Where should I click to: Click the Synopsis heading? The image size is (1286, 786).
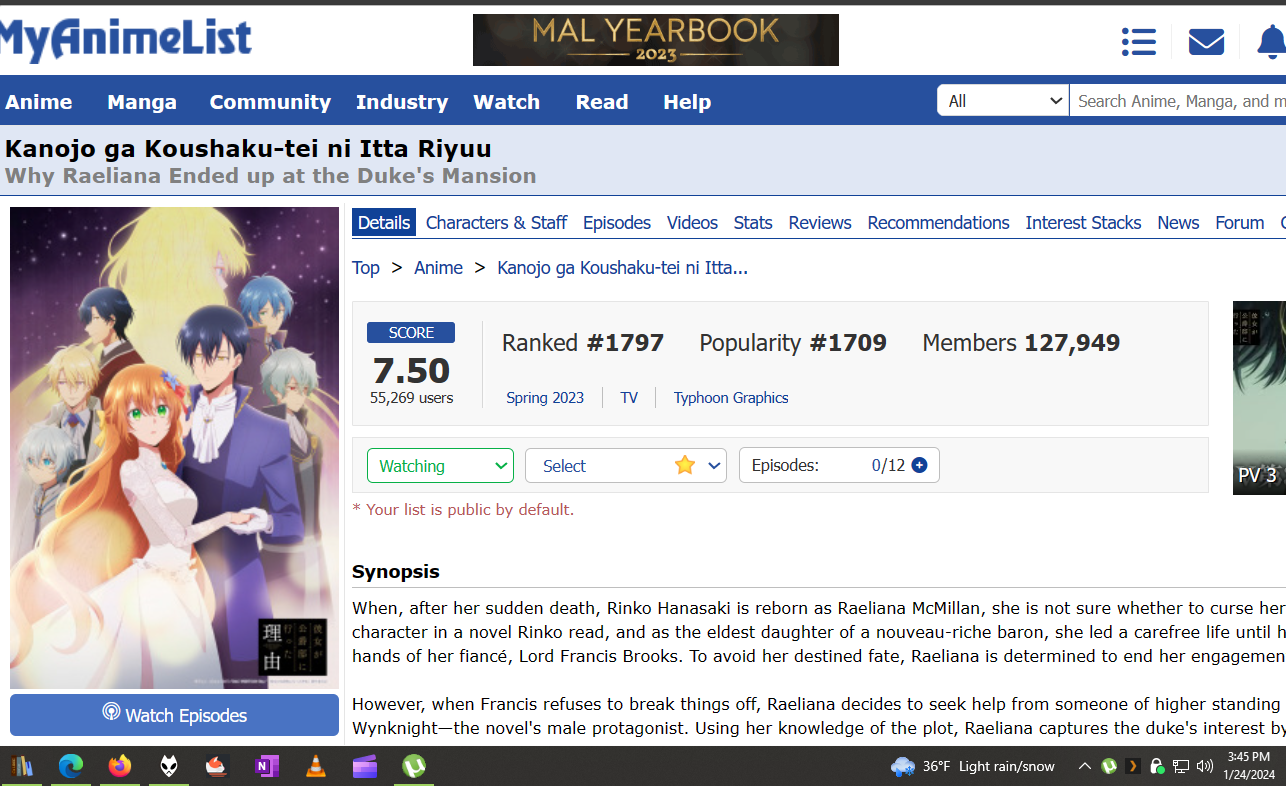click(x=396, y=572)
